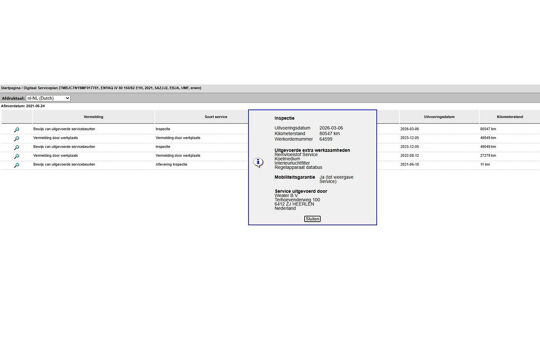Click magnifier icon for the 49049 km workshop notice
540x360 pixels.
[17, 138]
